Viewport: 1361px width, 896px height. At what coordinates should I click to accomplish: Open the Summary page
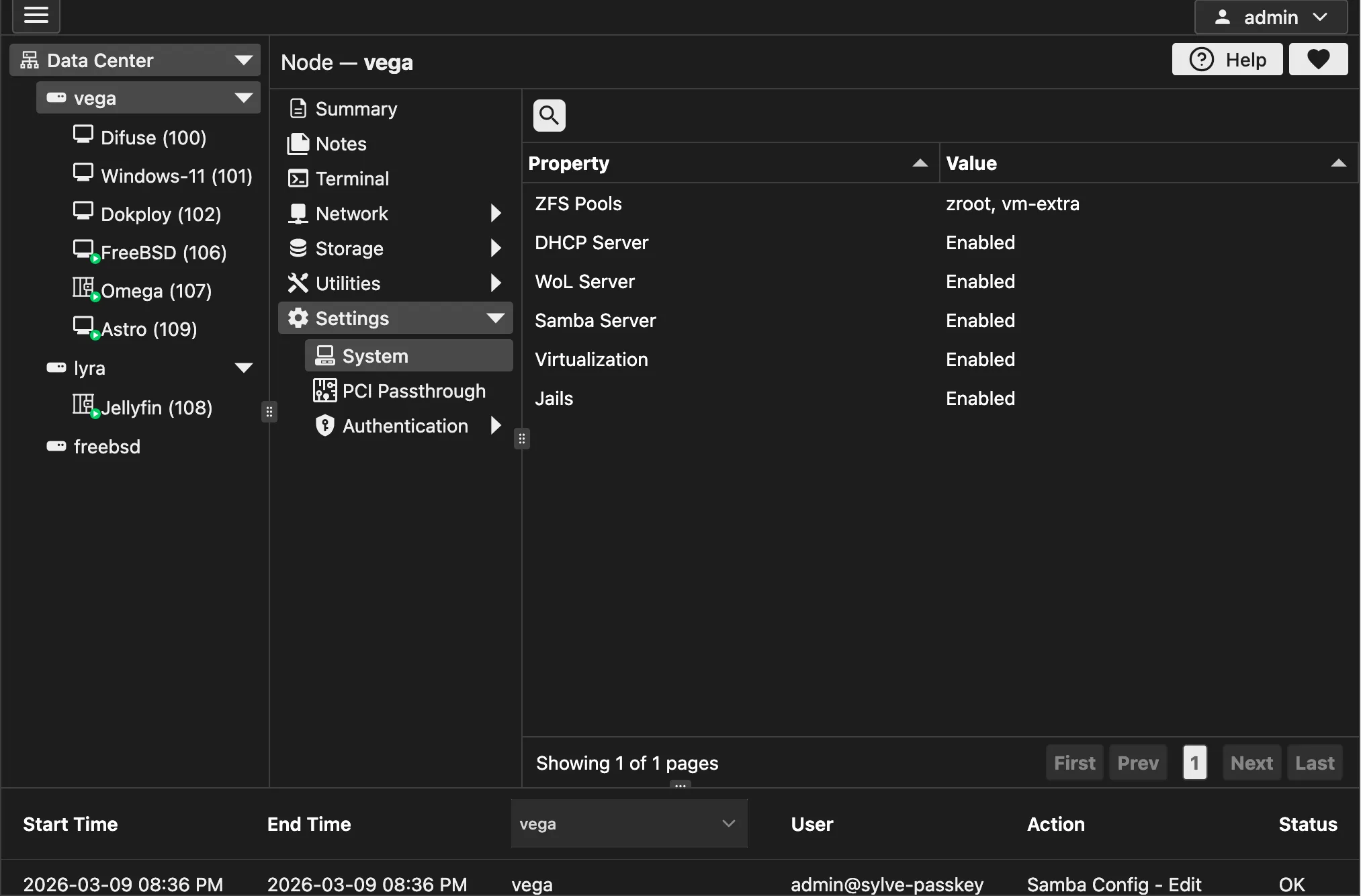pyautogui.click(x=356, y=109)
